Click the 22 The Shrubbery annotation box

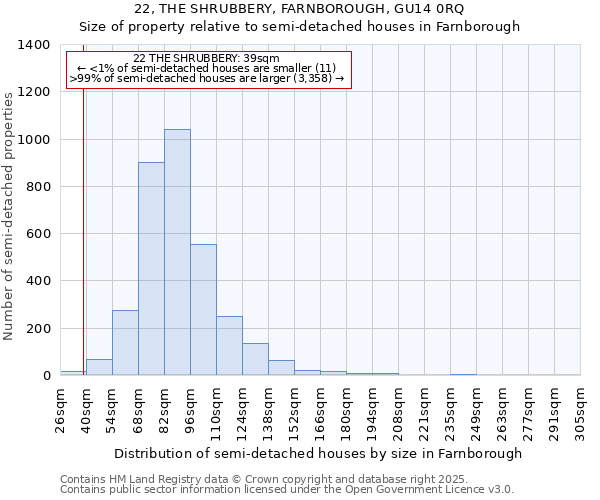pos(209,69)
